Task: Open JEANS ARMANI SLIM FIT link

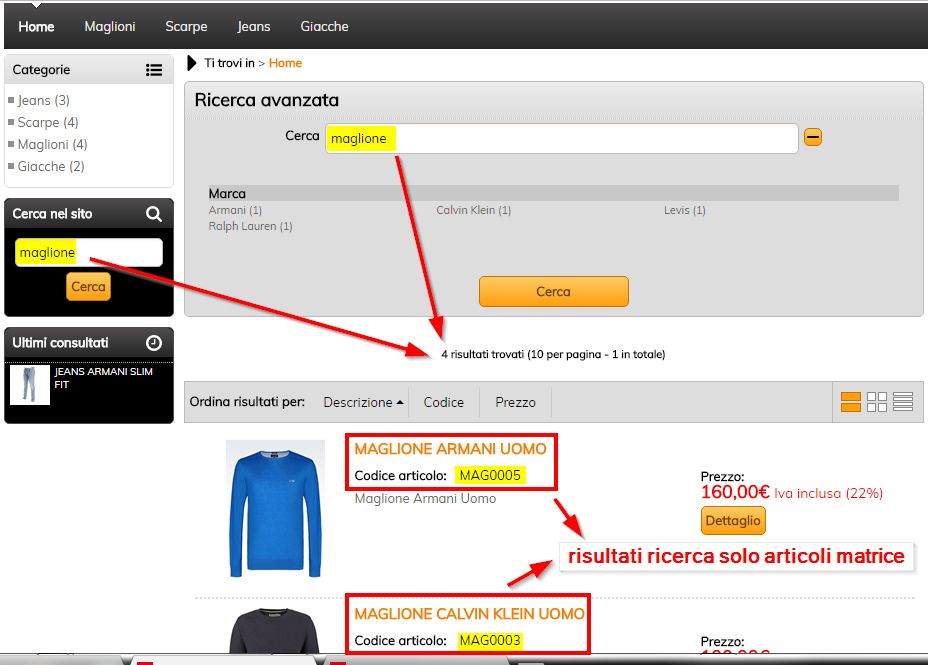Action: coord(104,377)
